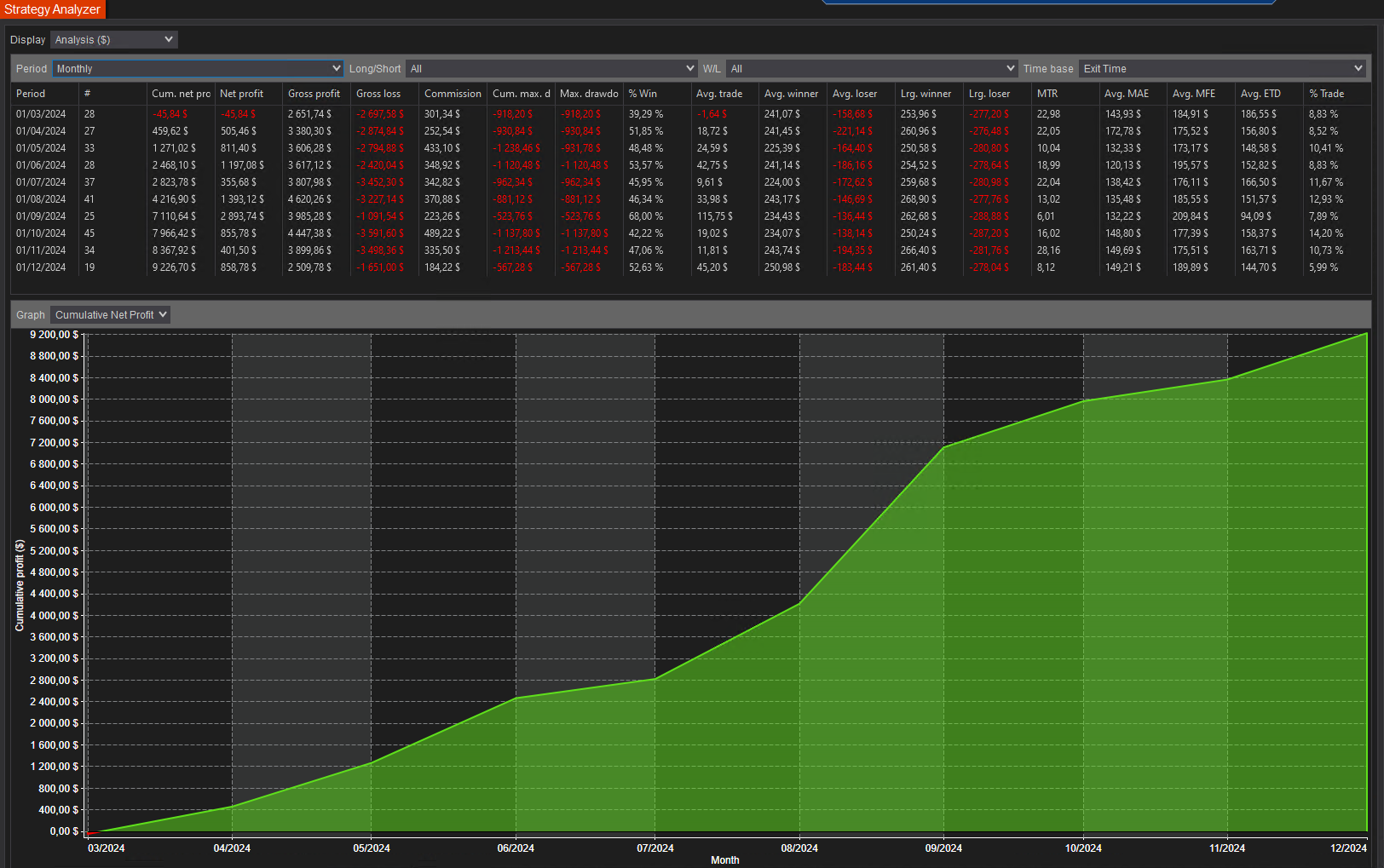This screenshot has width=1384, height=868.
Task: Click the Commission column header
Action: (x=453, y=94)
